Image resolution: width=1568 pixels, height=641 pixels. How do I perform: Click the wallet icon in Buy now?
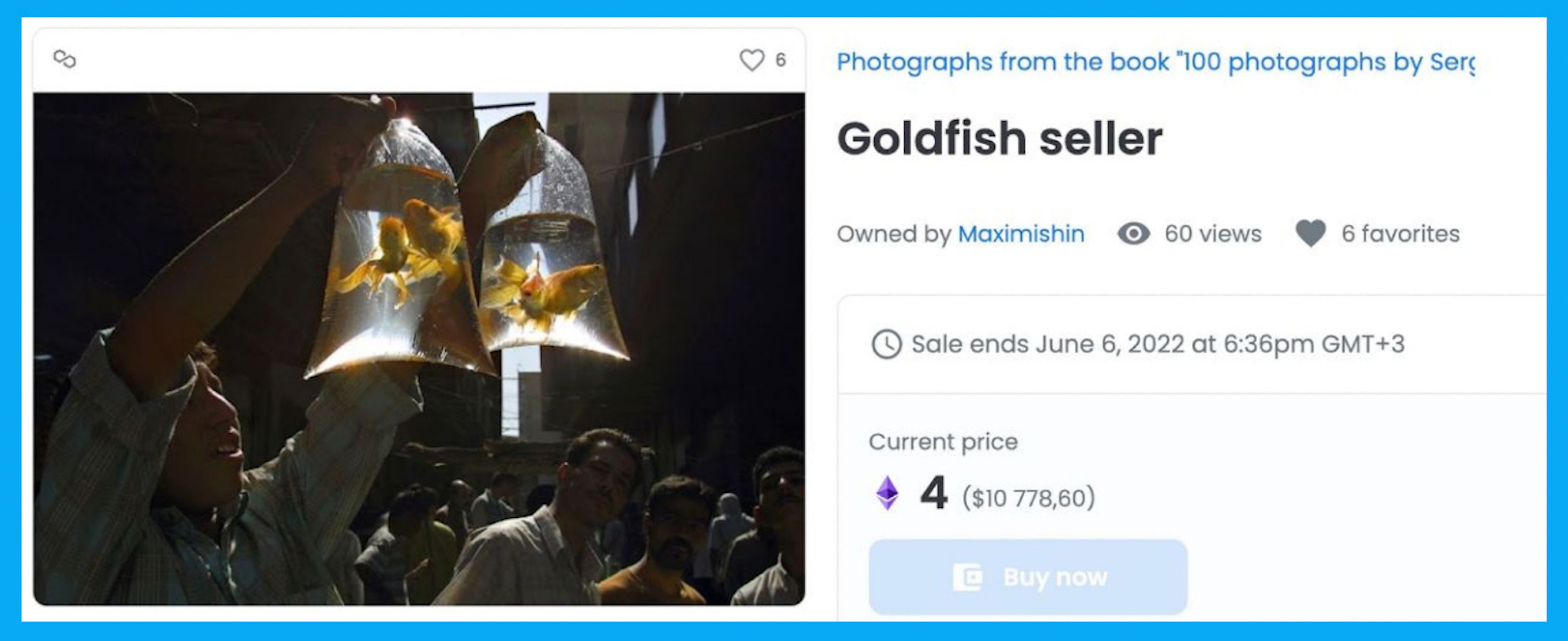[967, 577]
